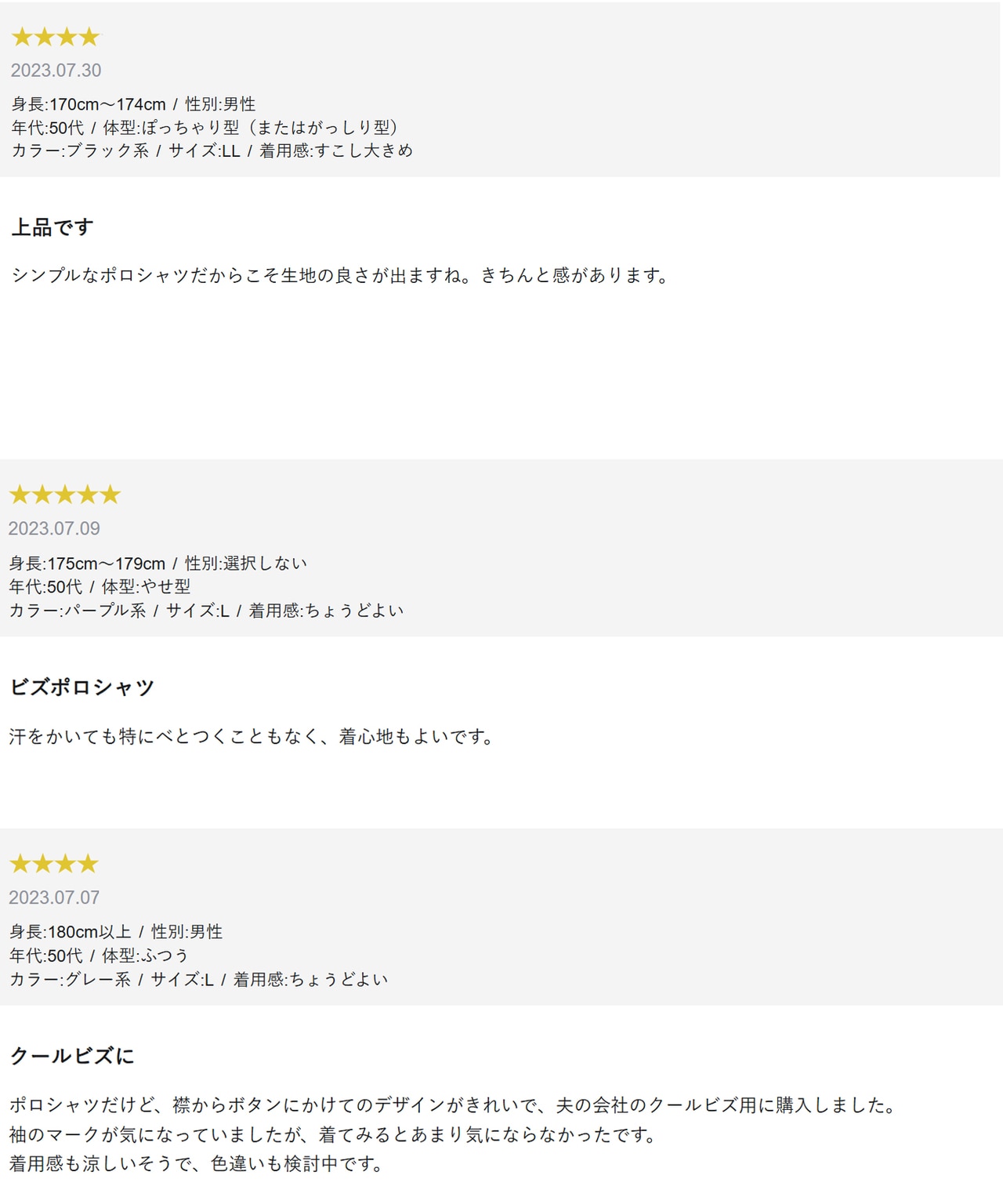
Task: Click the review date 2023.07.09
Action: 54,528
